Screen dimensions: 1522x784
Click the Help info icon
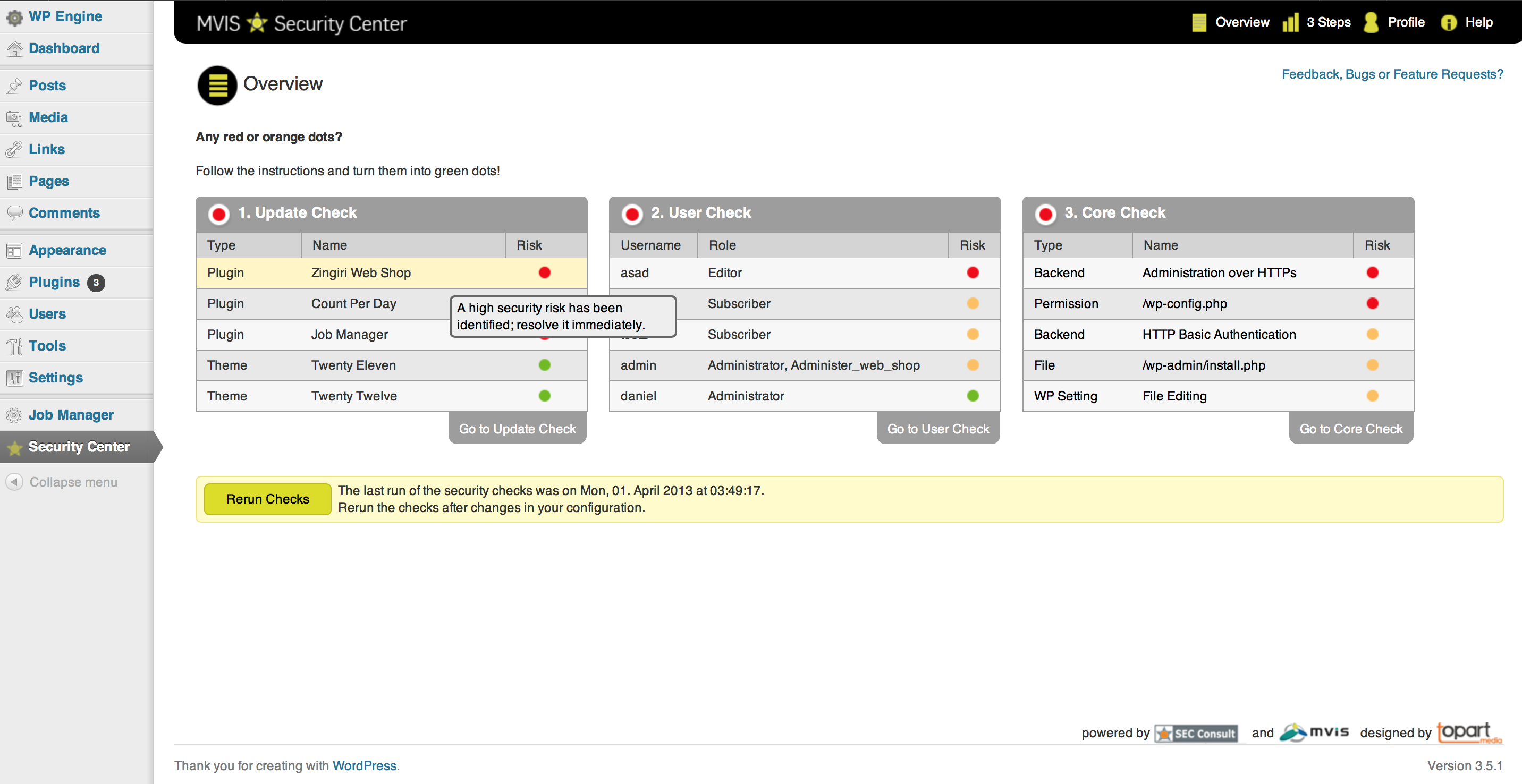point(1449,22)
